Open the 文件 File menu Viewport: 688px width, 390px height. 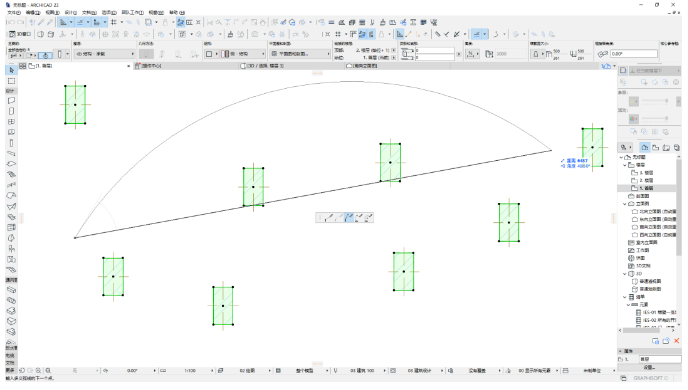click(14, 13)
